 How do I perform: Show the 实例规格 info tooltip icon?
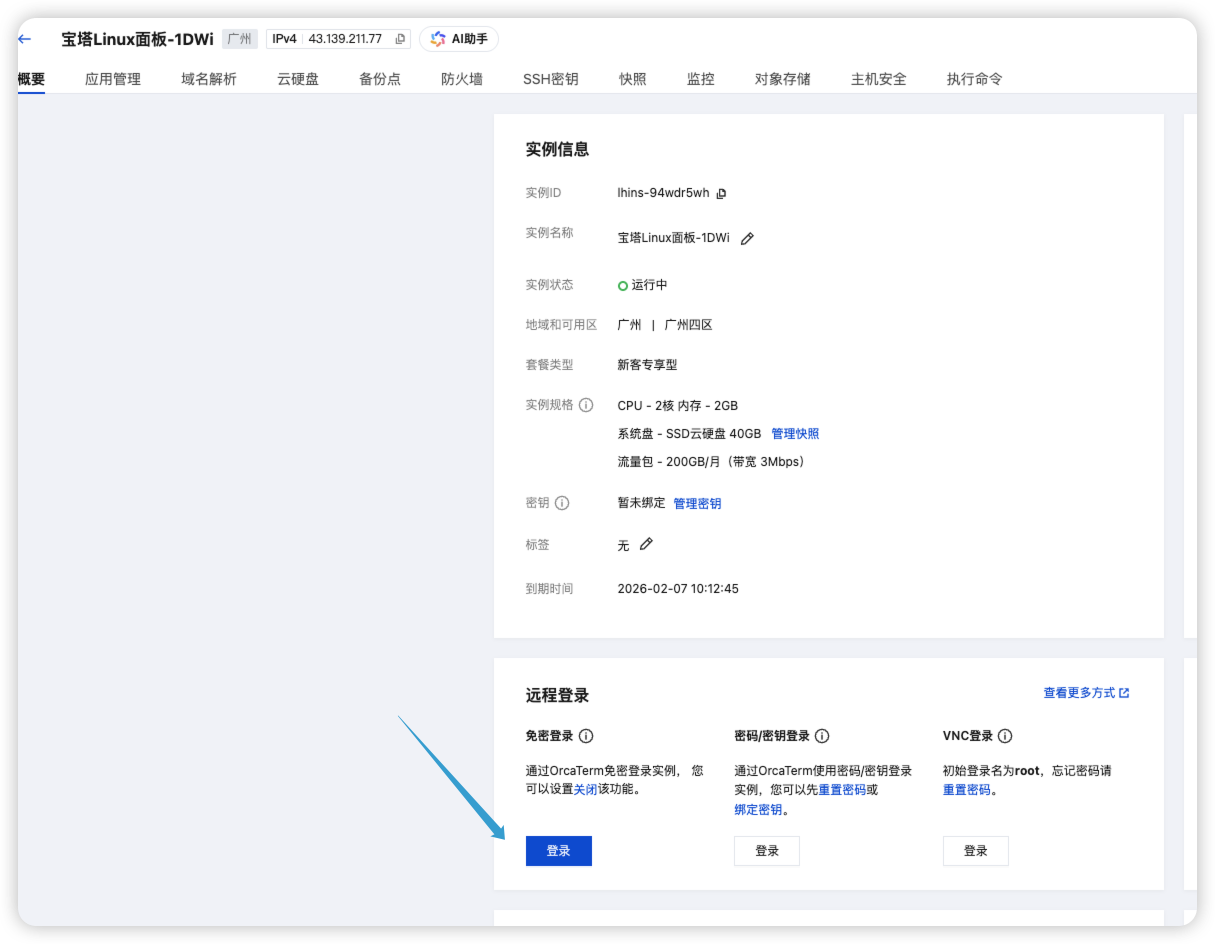(x=586, y=405)
